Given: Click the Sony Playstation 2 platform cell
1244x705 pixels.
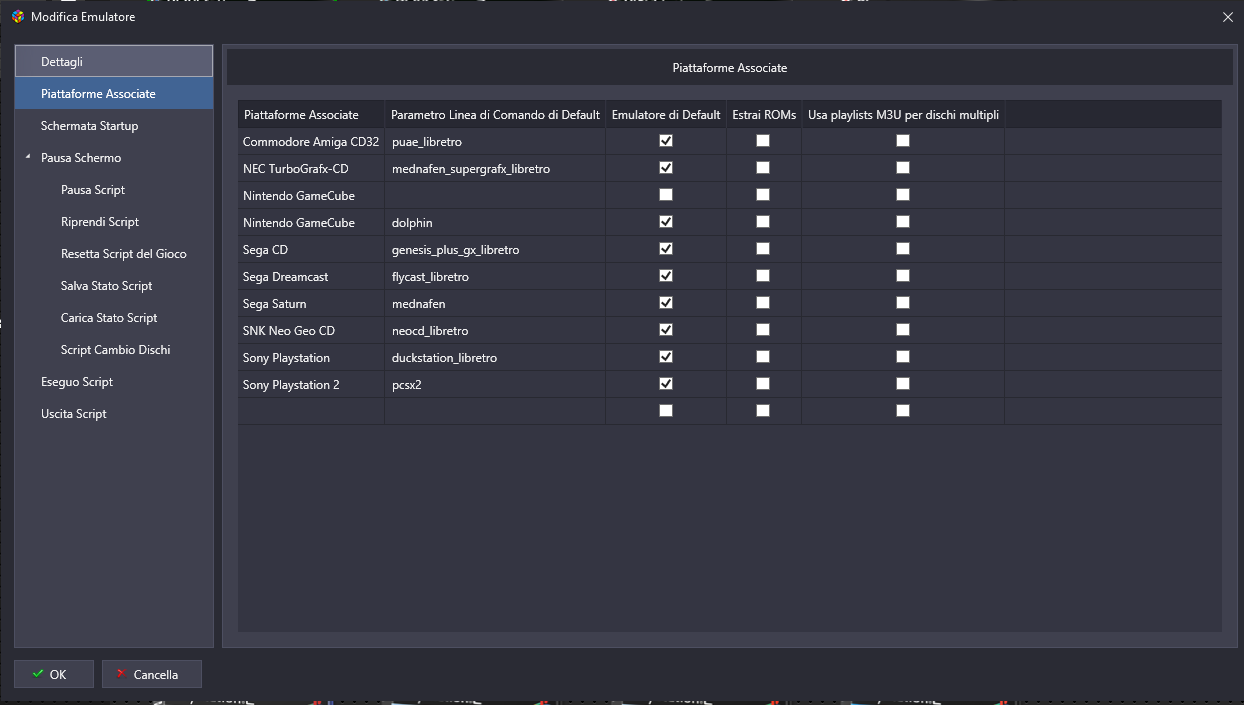Looking at the screenshot, I should click(311, 385).
